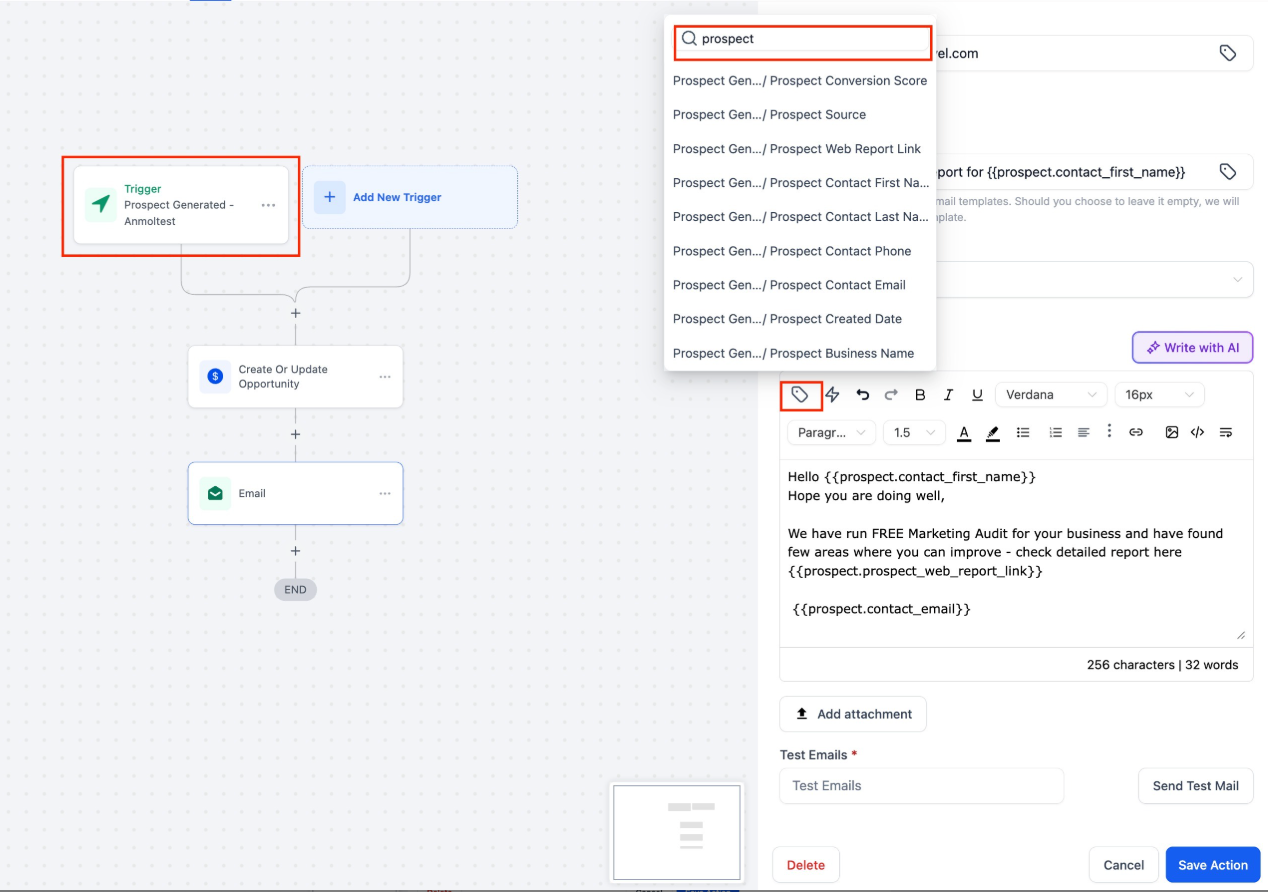Click the text wrap icon at toolbar end

pyautogui.click(x=1226, y=433)
